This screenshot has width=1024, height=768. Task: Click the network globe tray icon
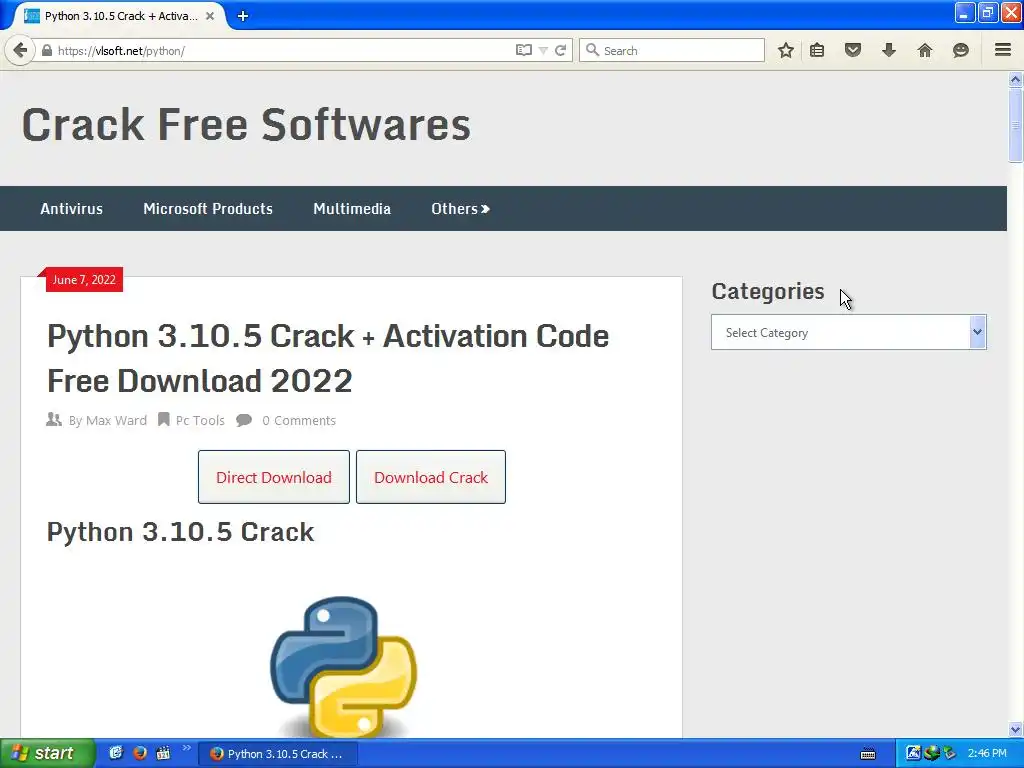[932, 753]
